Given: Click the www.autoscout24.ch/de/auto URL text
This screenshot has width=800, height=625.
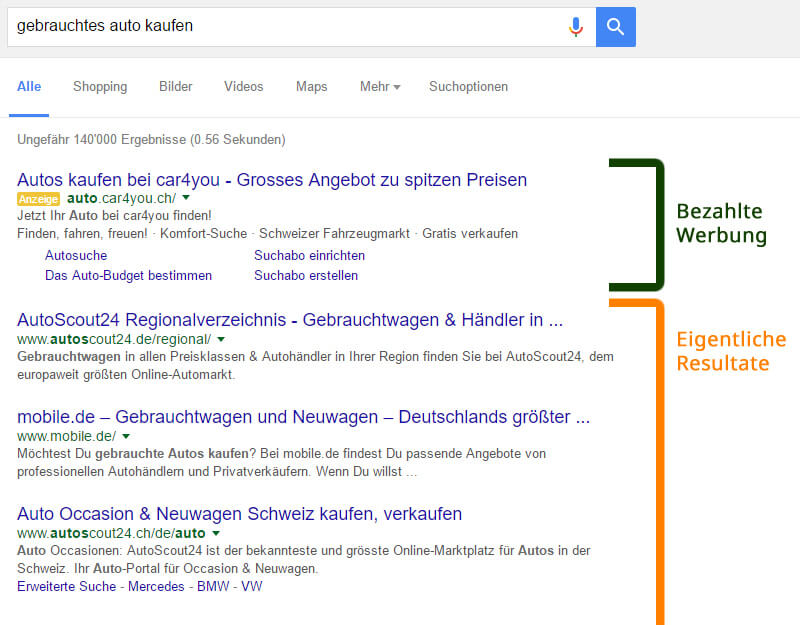Looking at the screenshot, I should pyautogui.click(x=111, y=533).
